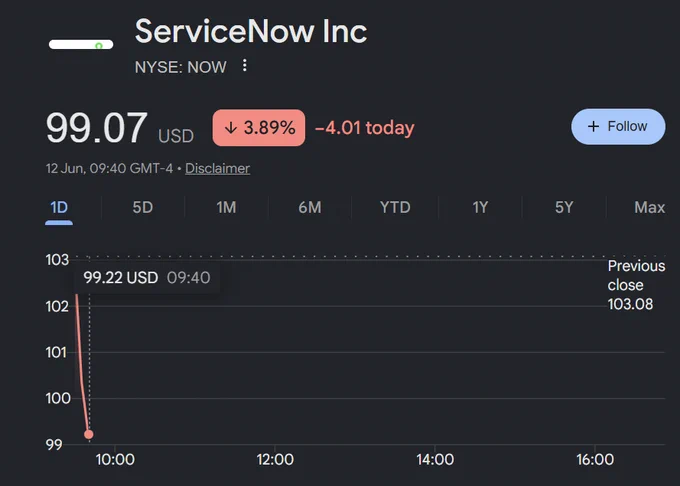The height and width of the screenshot is (486, 680).
Task: Show the 1M price history
Action: [226, 207]
